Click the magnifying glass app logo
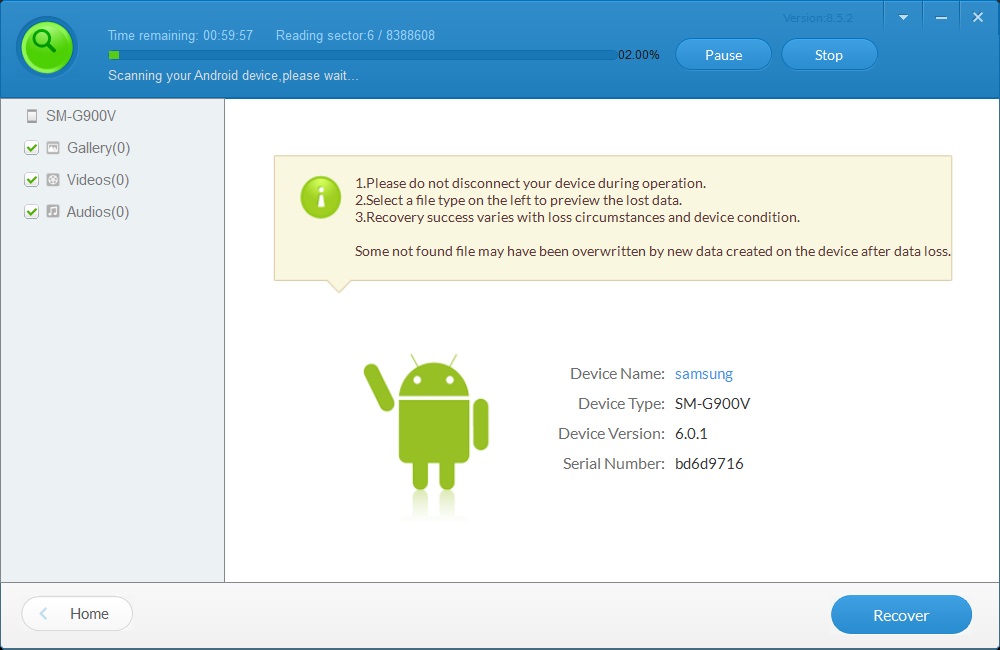The height and width of the screenshot is (650, 1000). pyautogui.click(x=46, y=46)
